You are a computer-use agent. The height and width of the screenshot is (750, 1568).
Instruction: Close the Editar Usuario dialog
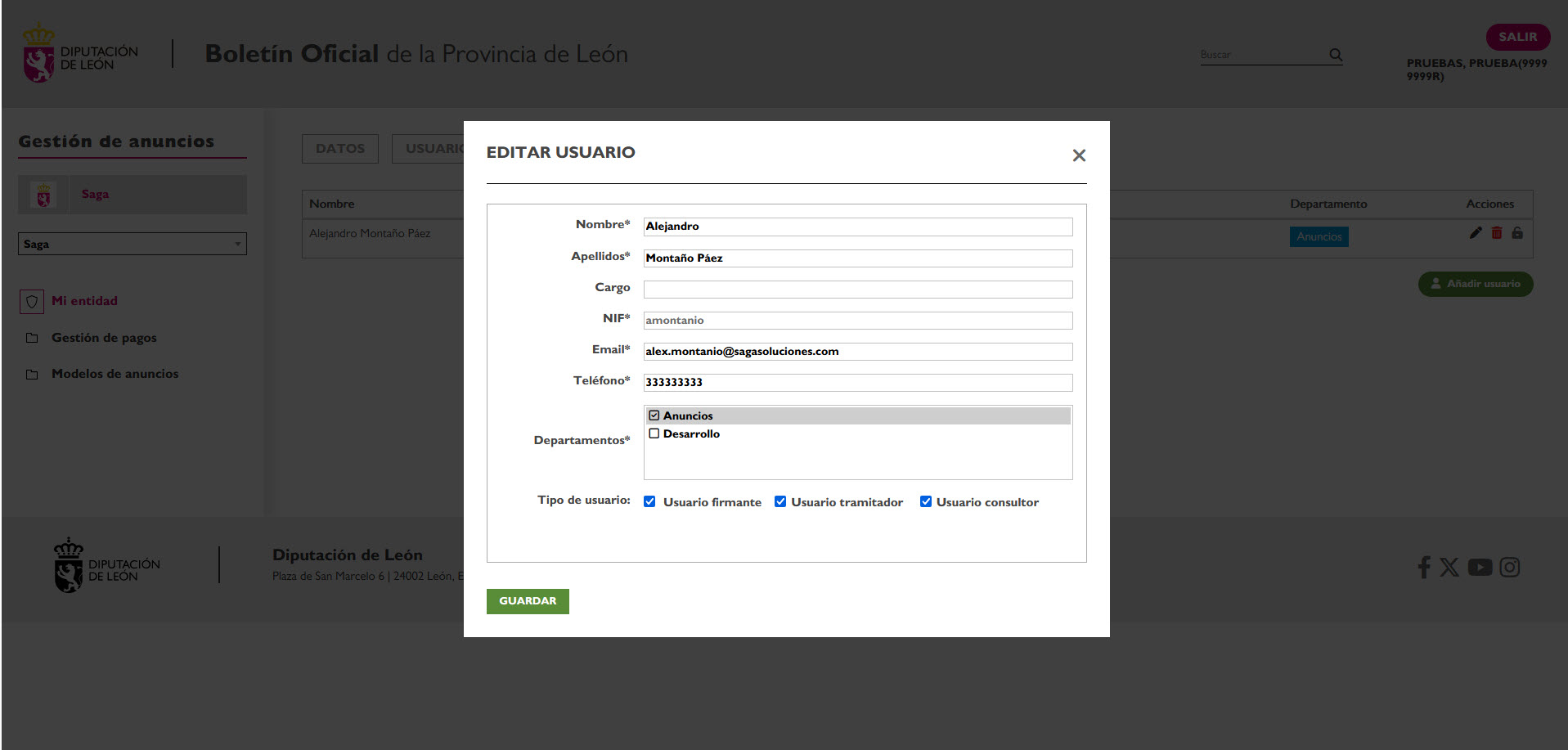coord(1079,155)
